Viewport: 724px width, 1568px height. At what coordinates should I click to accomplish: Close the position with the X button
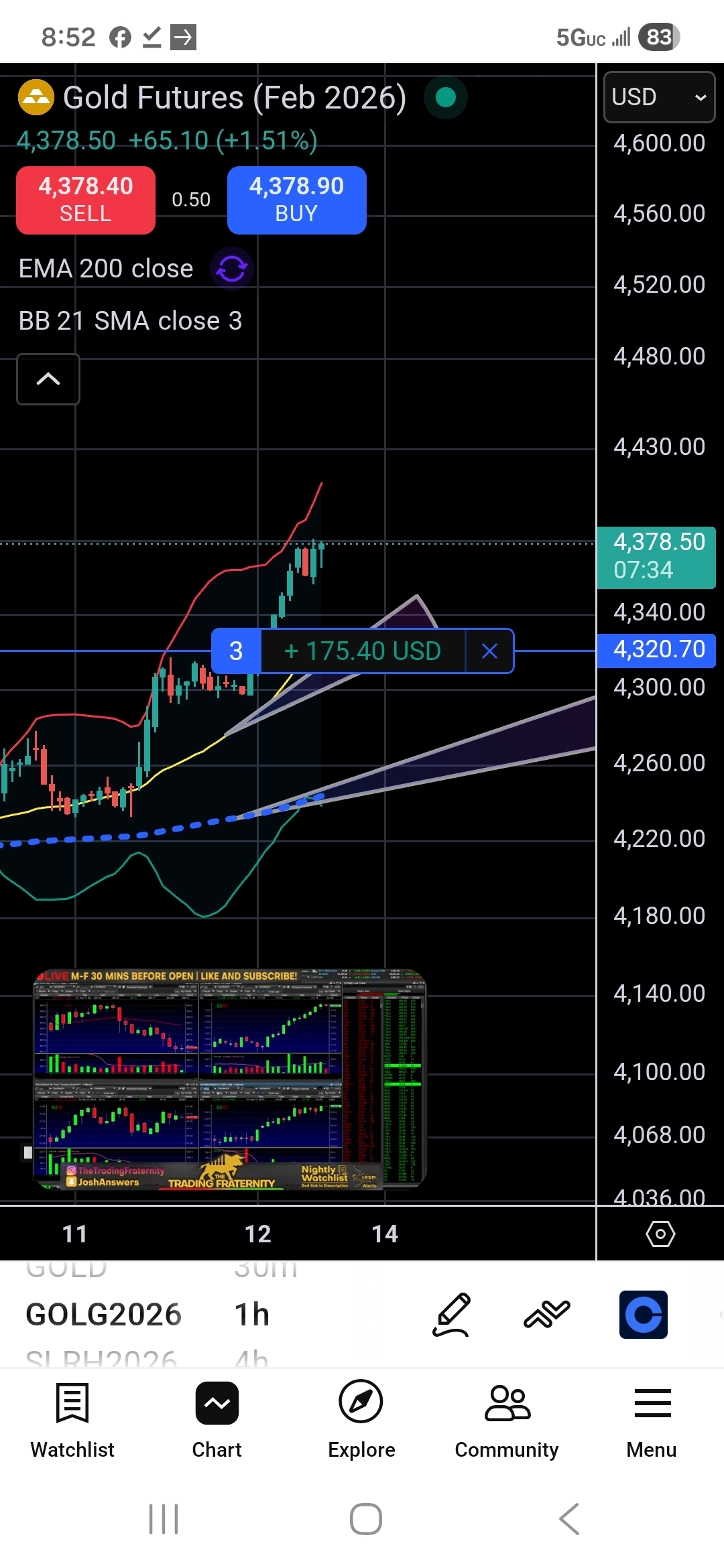pyautogui.click(x=489, y=651)
